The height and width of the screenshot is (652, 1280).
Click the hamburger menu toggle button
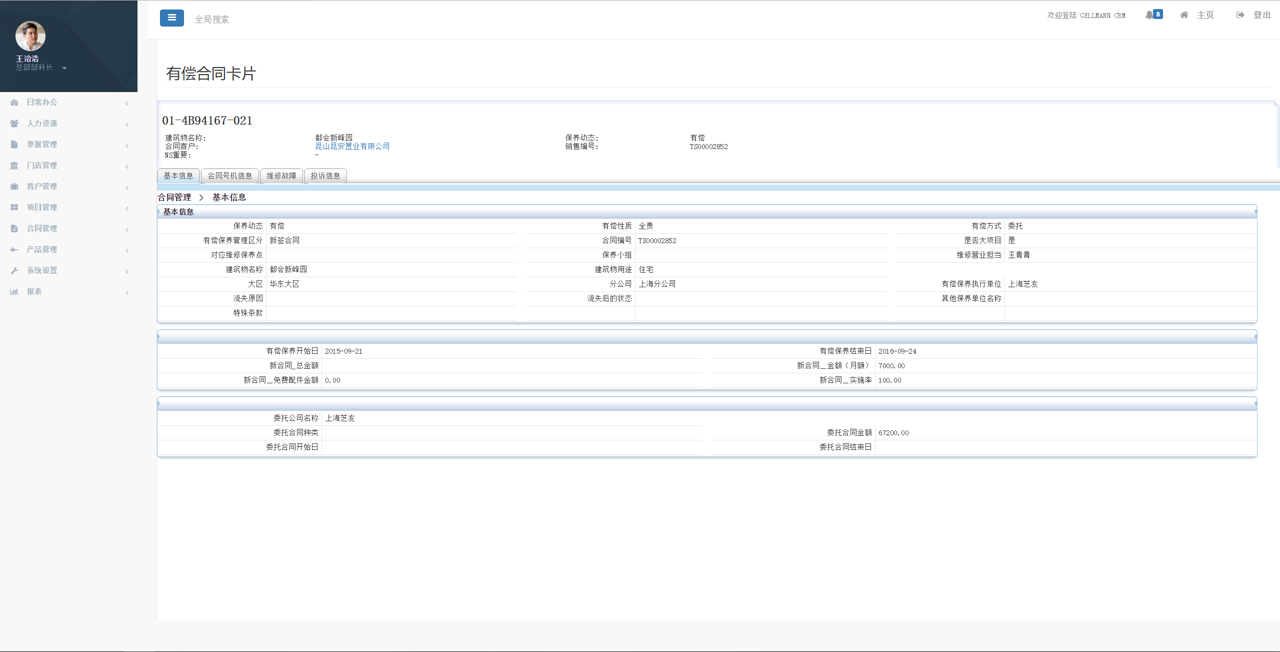[172, 18]
